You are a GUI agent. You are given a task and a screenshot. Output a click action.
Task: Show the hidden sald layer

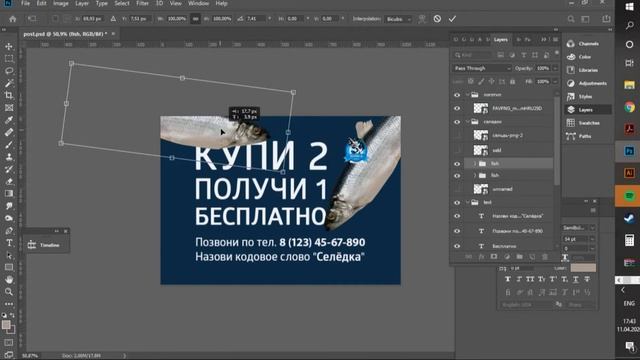tap(457, 150)
